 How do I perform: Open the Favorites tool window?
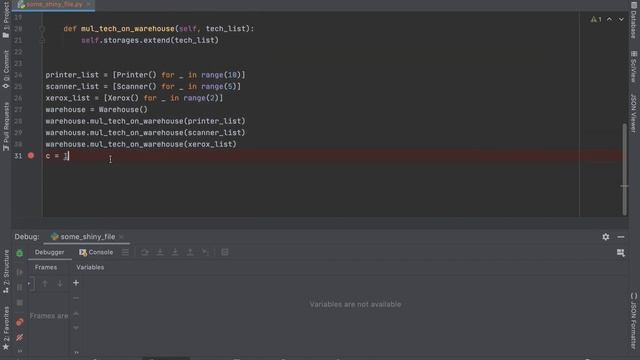[x=6, y=328]
